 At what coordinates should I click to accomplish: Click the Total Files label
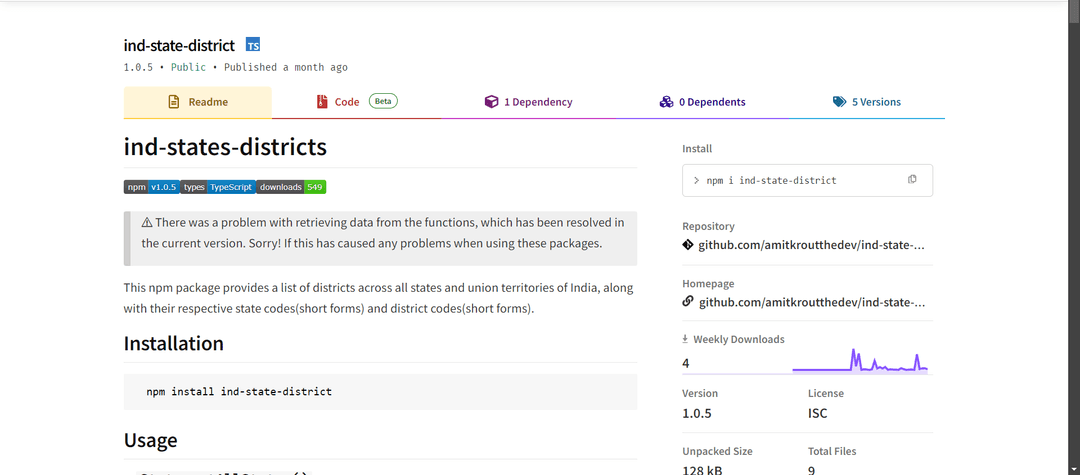coord(832,452)
